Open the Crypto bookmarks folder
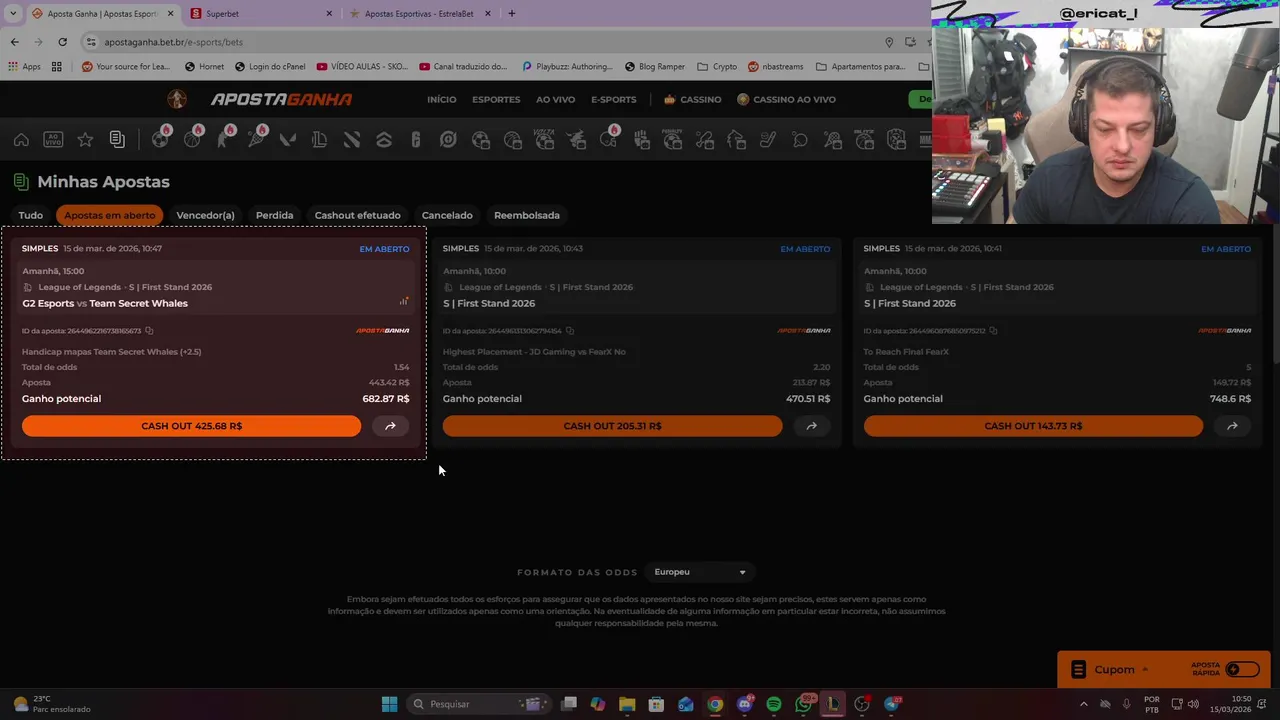Image resolution: width=1280 pixels, height=720 pixels. 717,67
